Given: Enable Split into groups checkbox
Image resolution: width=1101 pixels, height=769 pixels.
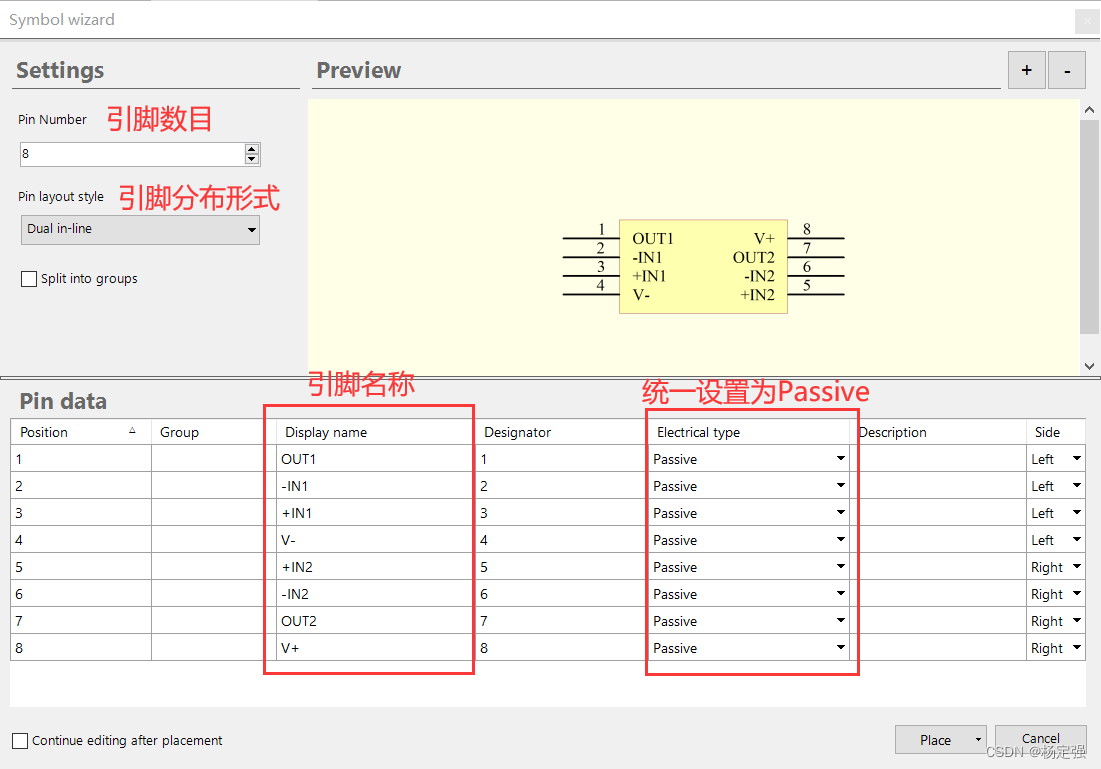Looking at the screenshot, I should tap(29, 279).
